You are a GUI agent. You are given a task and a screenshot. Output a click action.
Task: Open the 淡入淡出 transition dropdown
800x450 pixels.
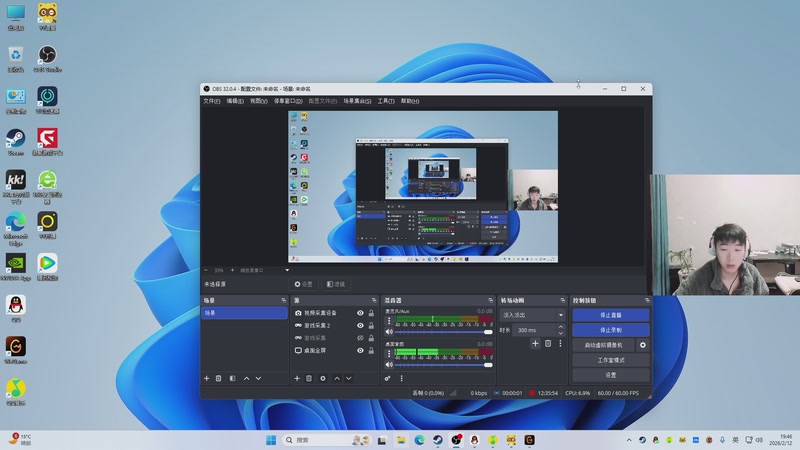(x=533, y=315)
